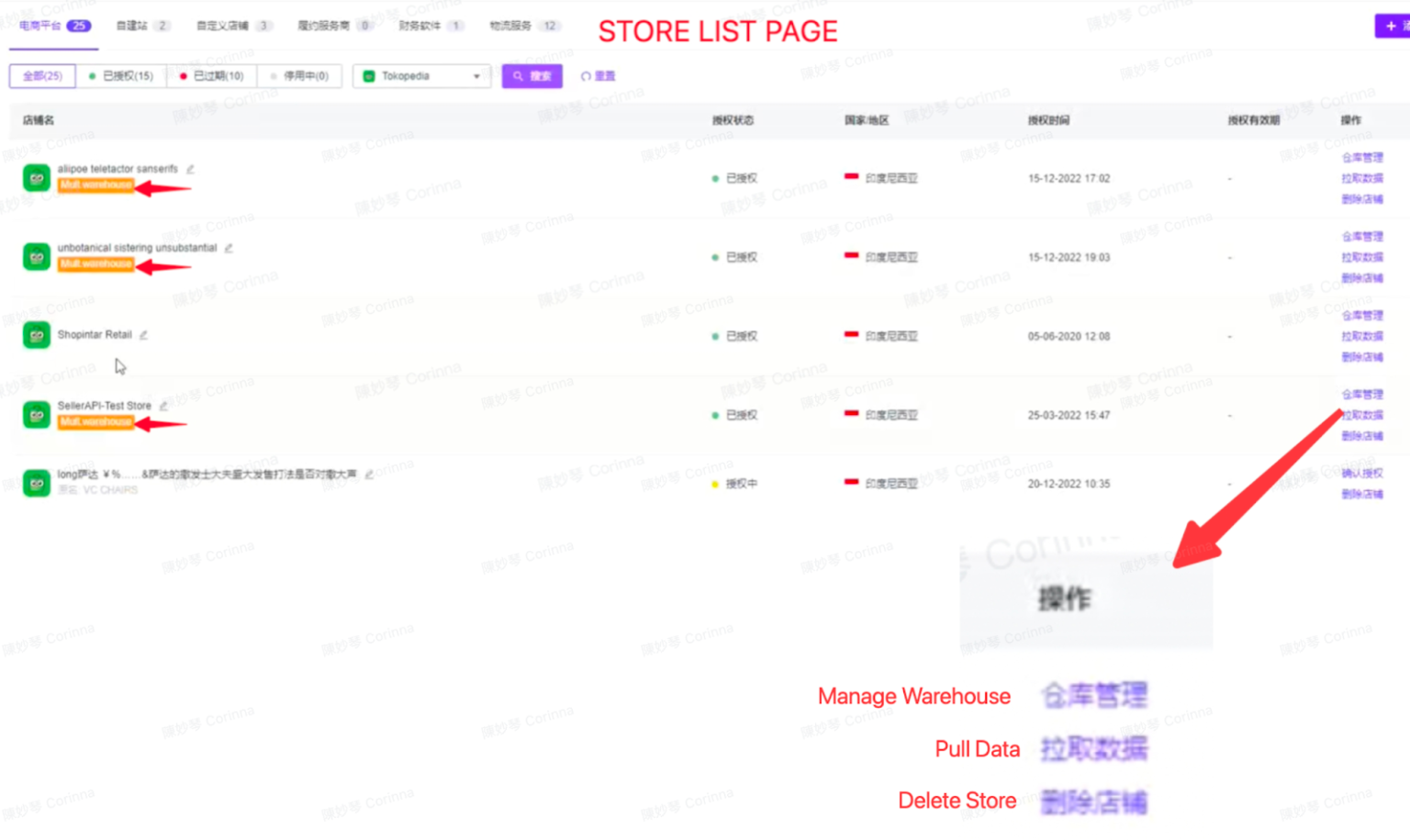Open 仓库管理 for Shopintar Retail

[x=1361, y=315]
